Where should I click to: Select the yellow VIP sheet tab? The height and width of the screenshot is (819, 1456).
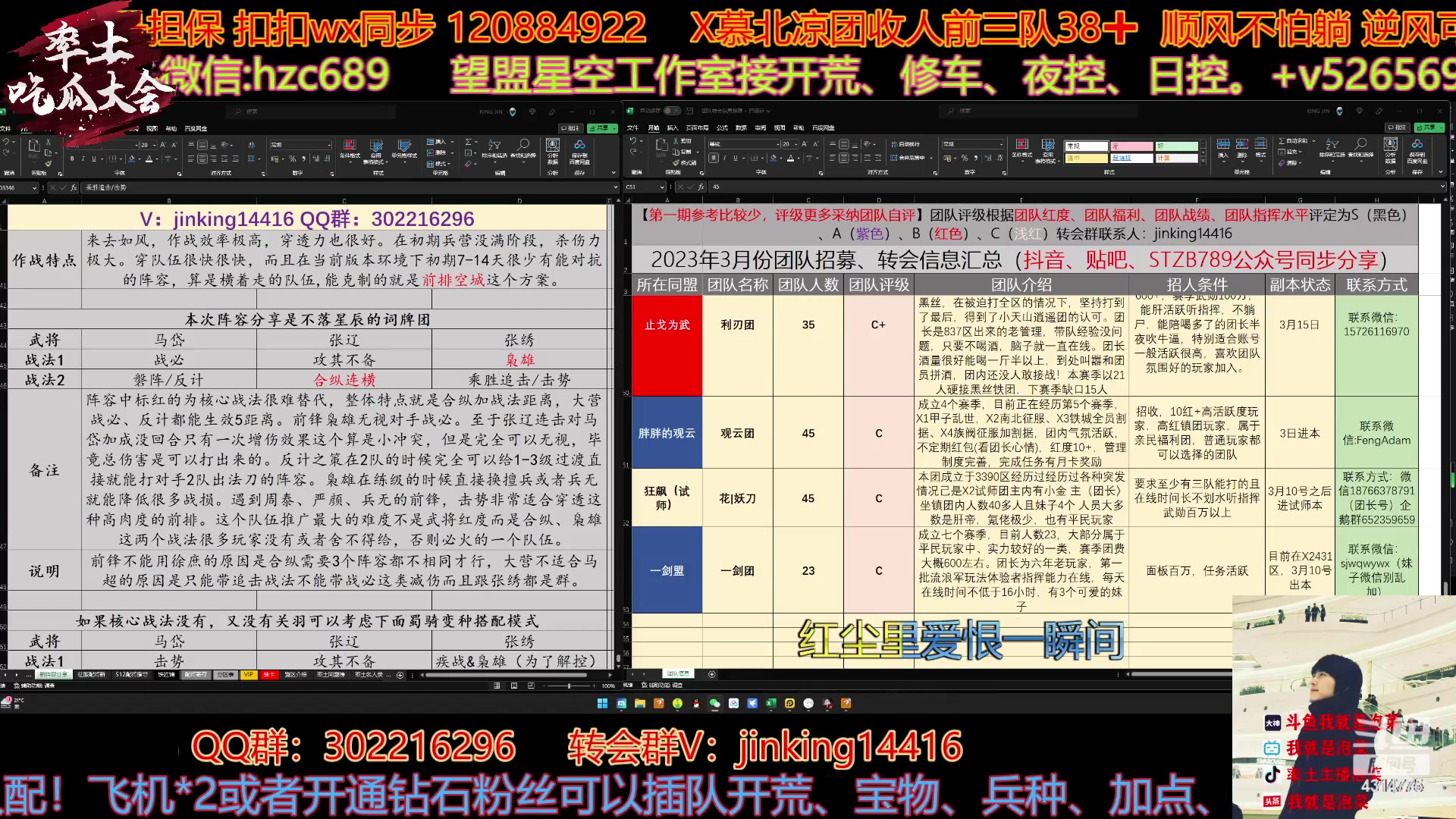[x=248, y=674]
